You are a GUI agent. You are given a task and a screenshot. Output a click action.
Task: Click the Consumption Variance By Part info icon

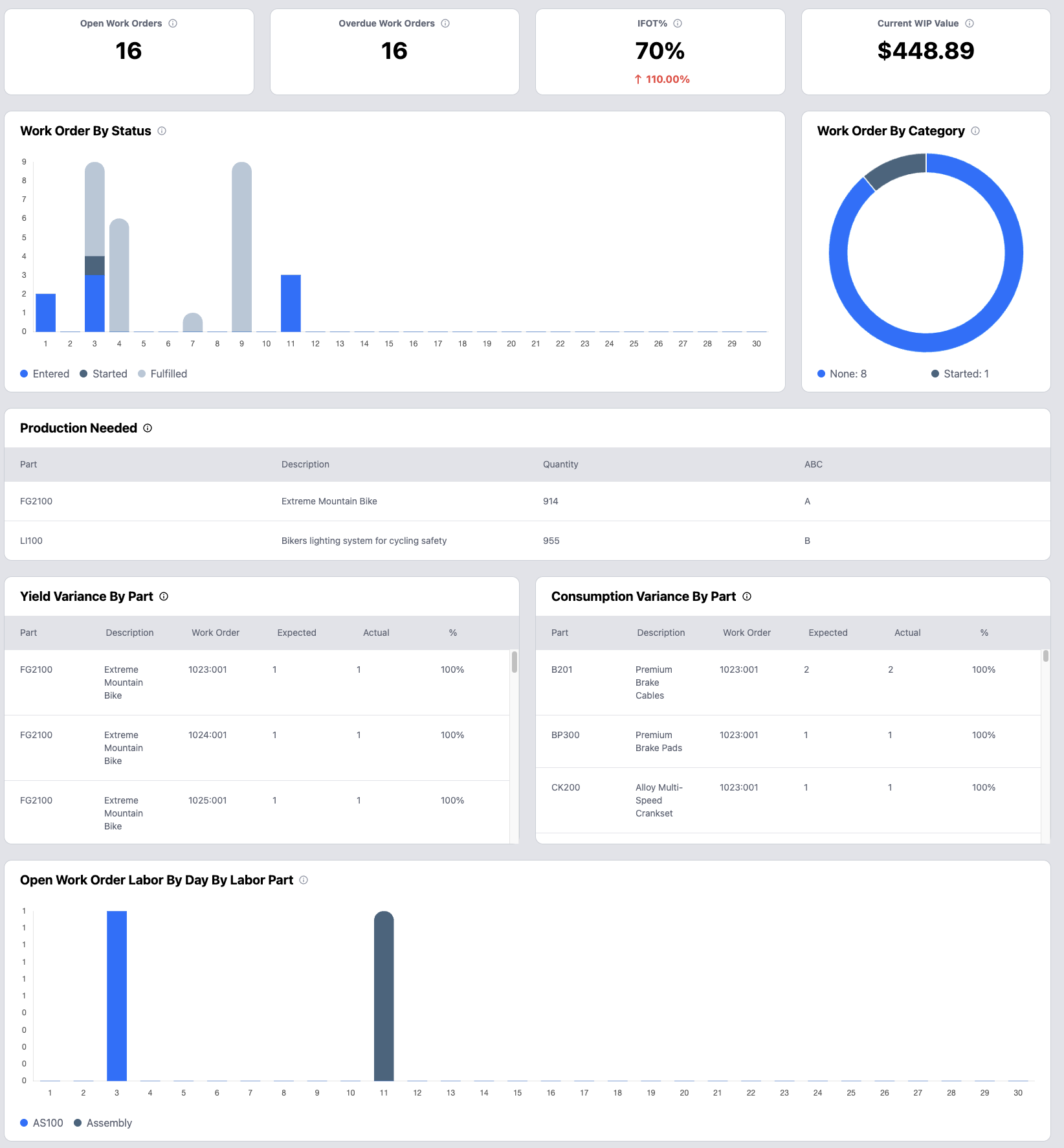(x=748, y=596)
